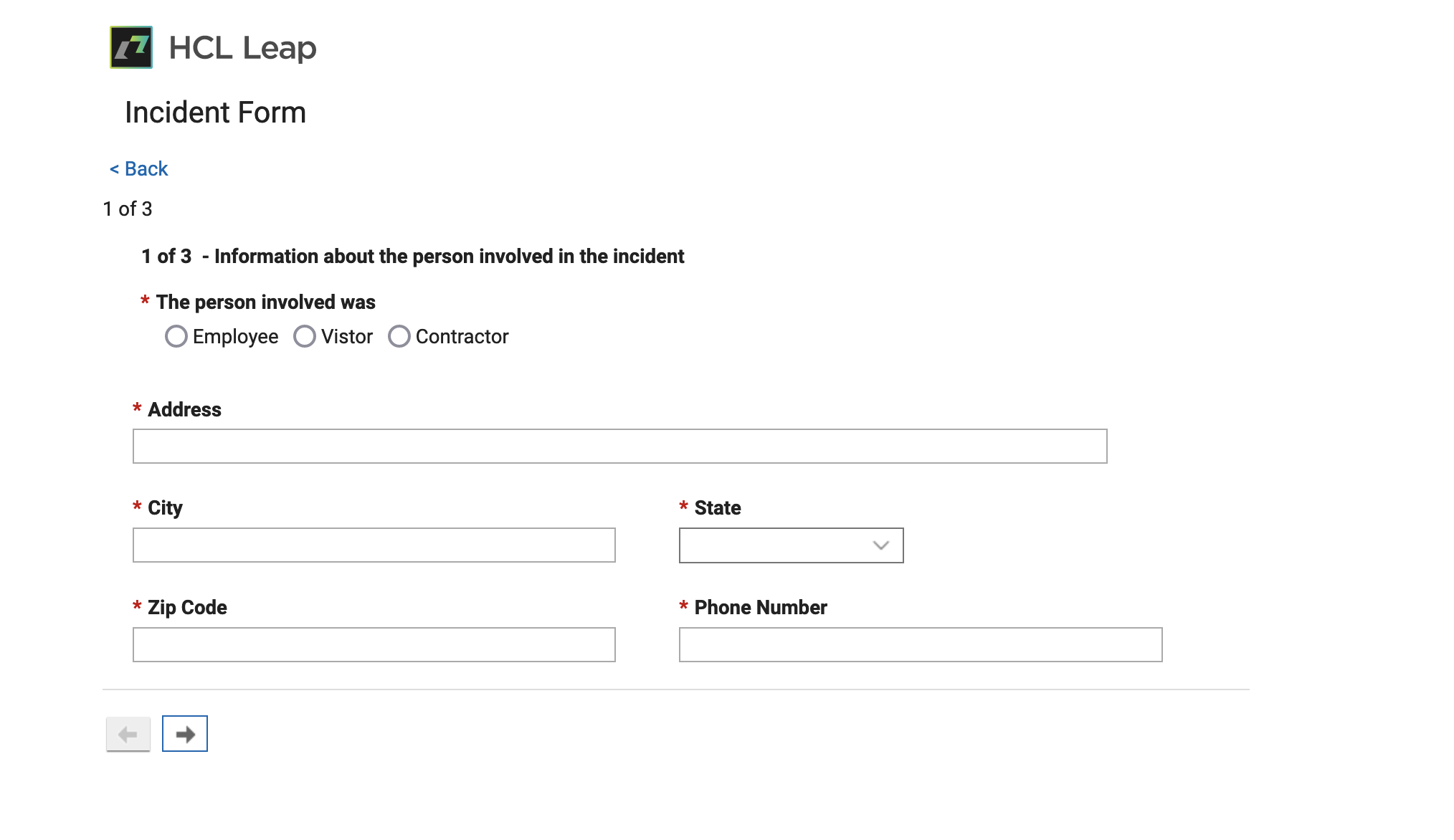Select the Contractor radio button

[x=399, y=336]
